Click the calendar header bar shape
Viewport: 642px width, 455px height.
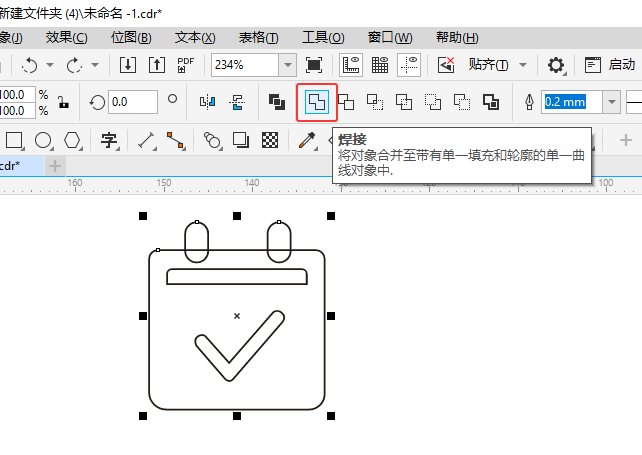click(x=237, y=276)
